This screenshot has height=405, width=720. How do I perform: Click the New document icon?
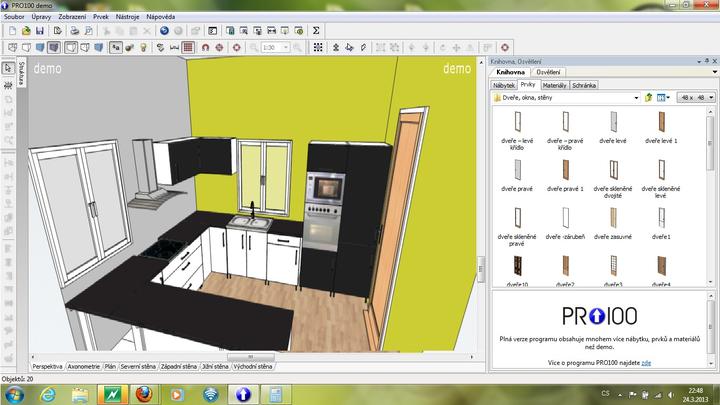pos(12,31)
